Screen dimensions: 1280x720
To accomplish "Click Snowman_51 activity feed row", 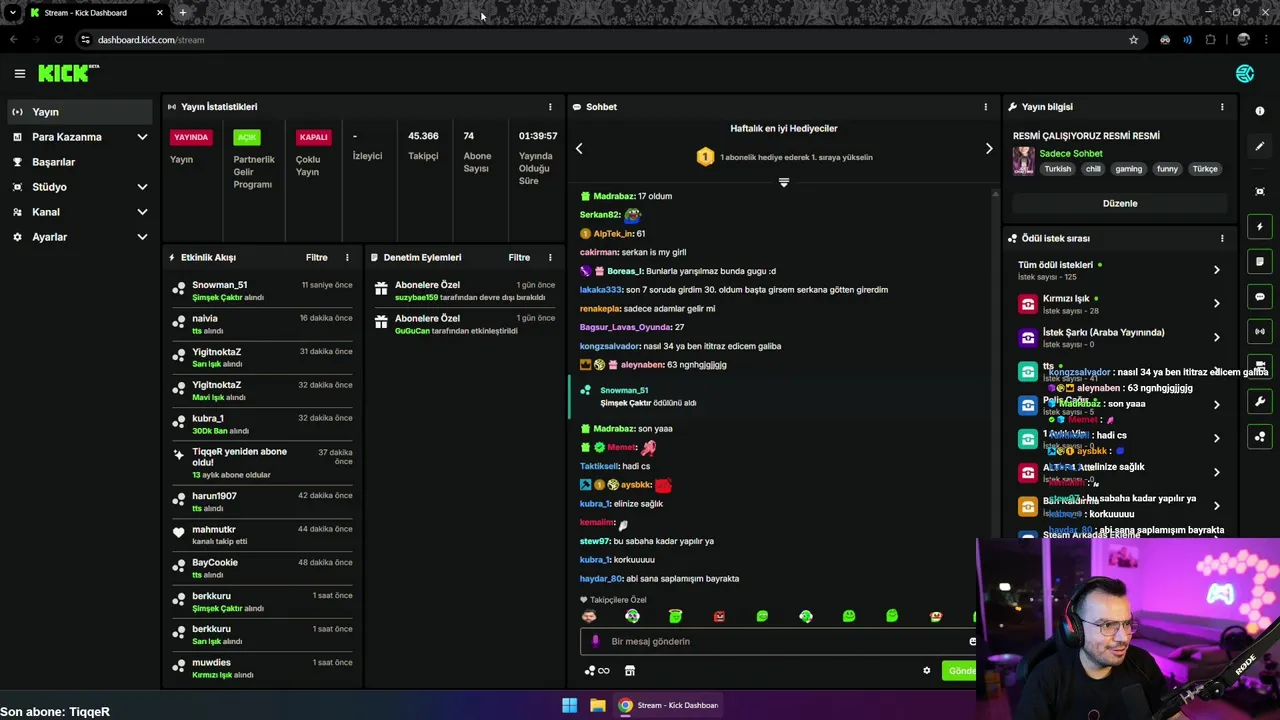I will pyautogui.click(x=262, y=291).
